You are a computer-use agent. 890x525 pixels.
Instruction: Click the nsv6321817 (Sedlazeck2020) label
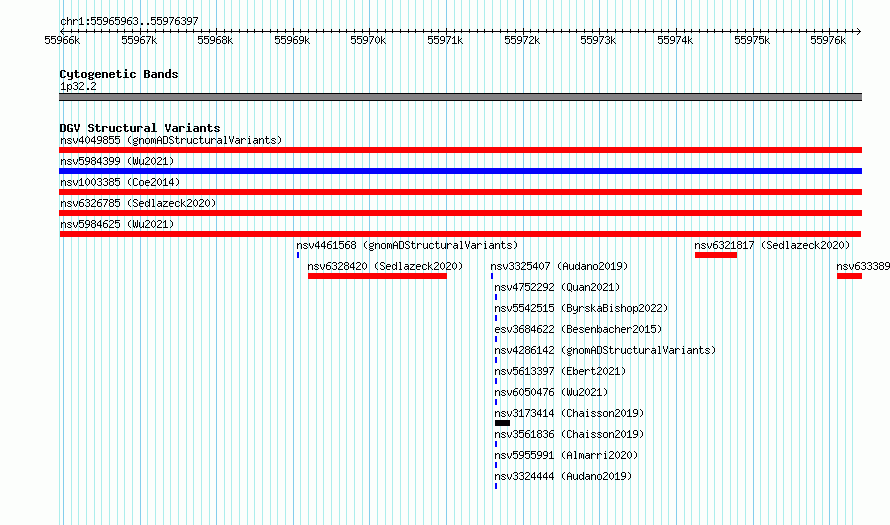[773, 245]
